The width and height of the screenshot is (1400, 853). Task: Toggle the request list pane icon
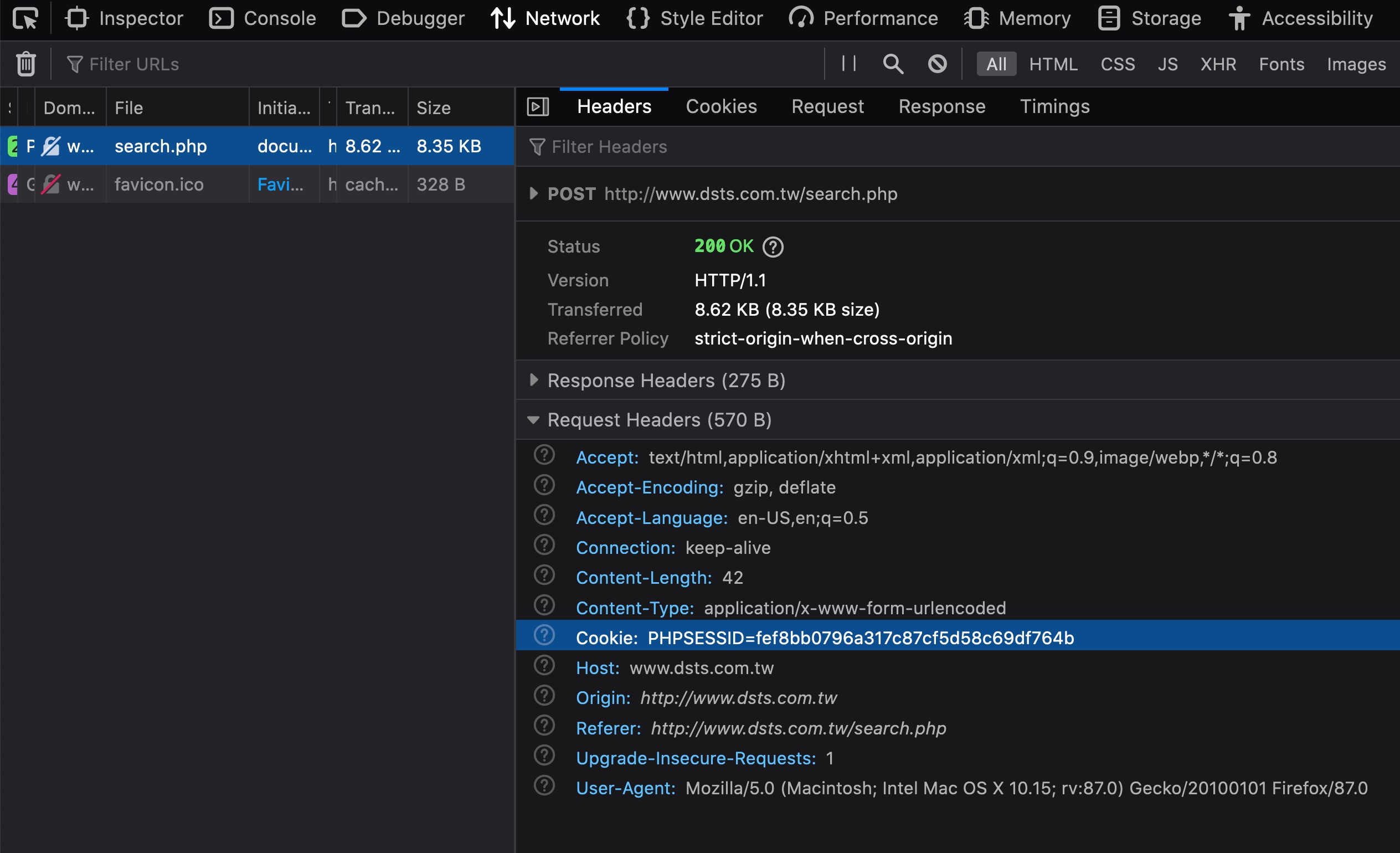[538, 107]
